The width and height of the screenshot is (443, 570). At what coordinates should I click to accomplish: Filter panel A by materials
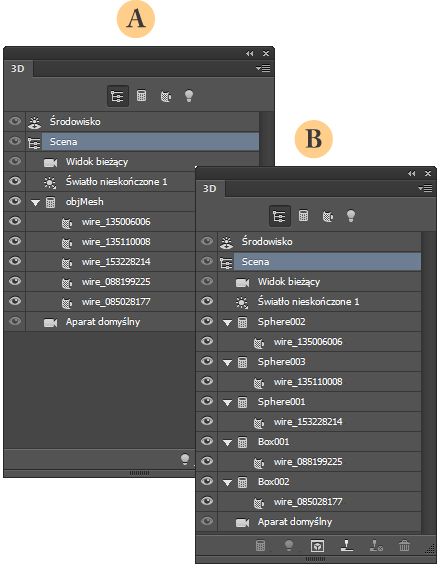point(166,96)
